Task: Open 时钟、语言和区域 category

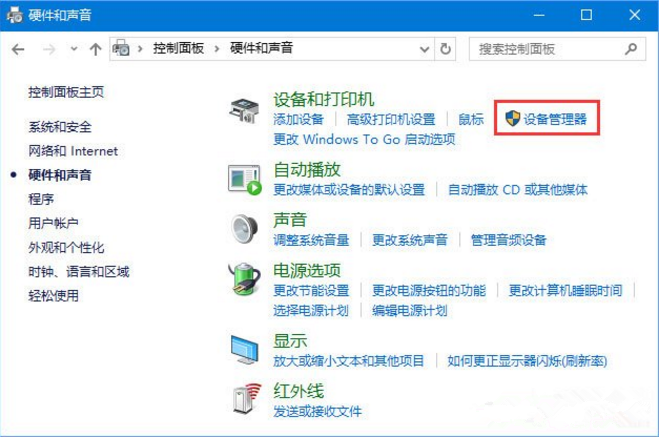Action: pyautogui.click(x=79, y=271)
